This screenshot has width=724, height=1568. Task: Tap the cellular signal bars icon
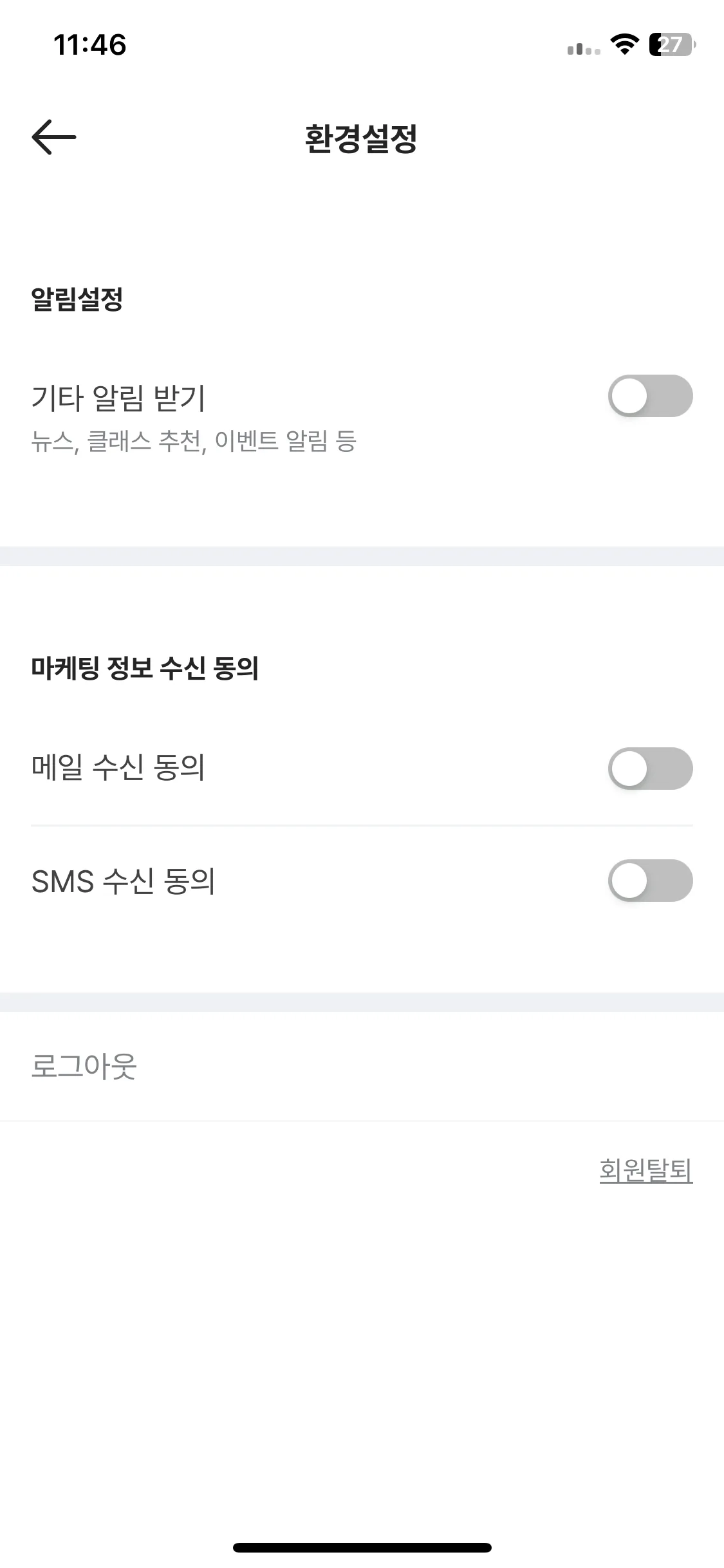coord(584,48)
